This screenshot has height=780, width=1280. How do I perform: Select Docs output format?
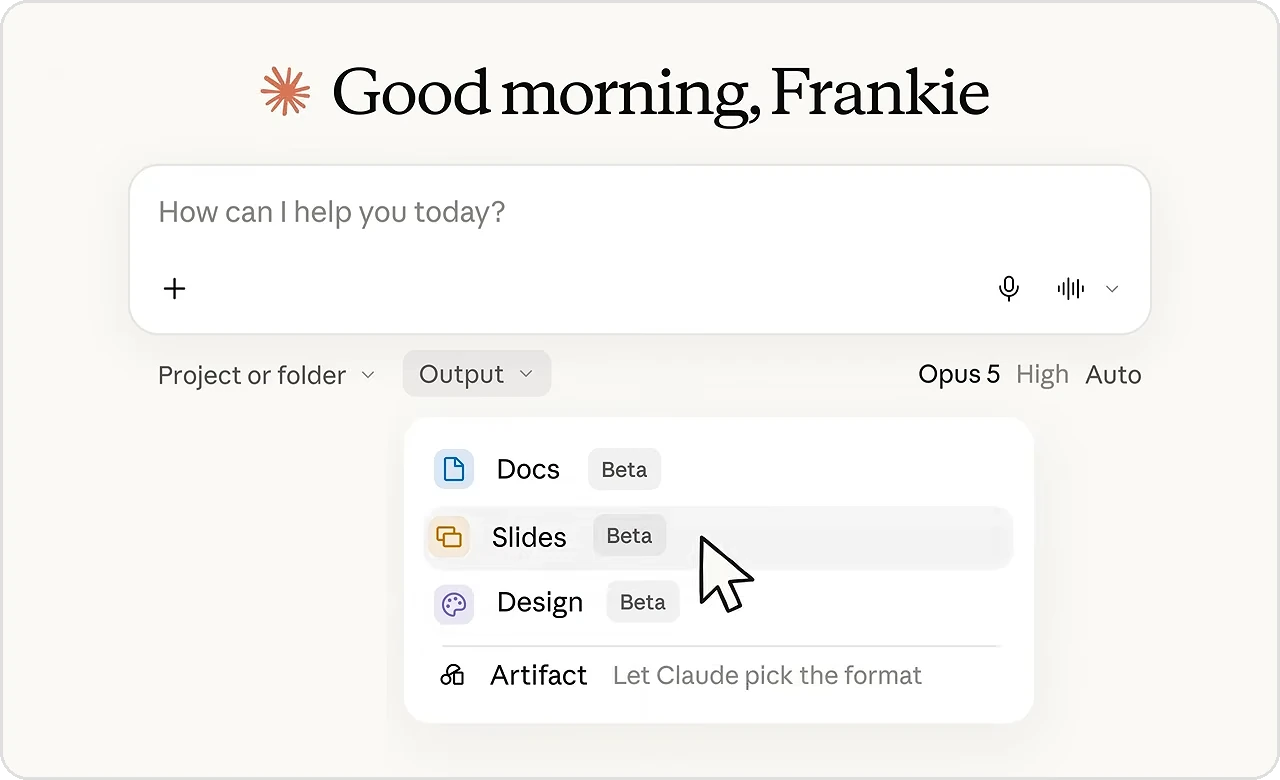coord(718,469)
